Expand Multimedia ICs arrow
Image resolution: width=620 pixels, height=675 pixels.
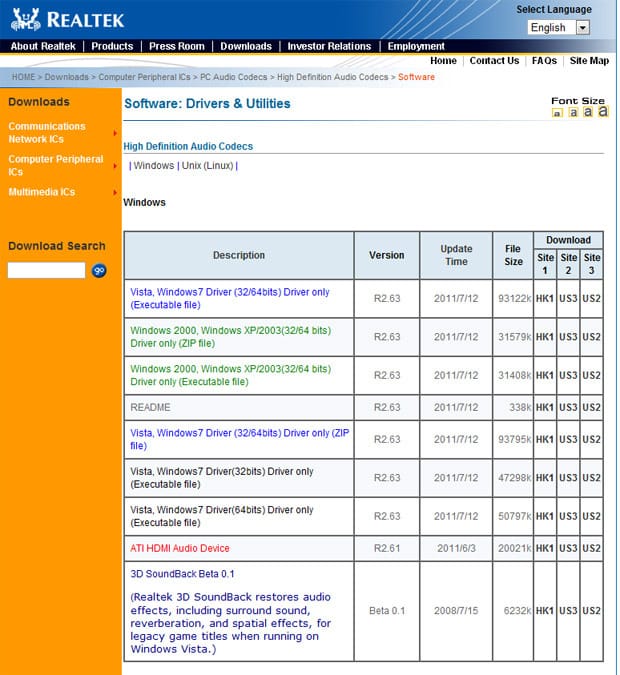tap(115, 192)
